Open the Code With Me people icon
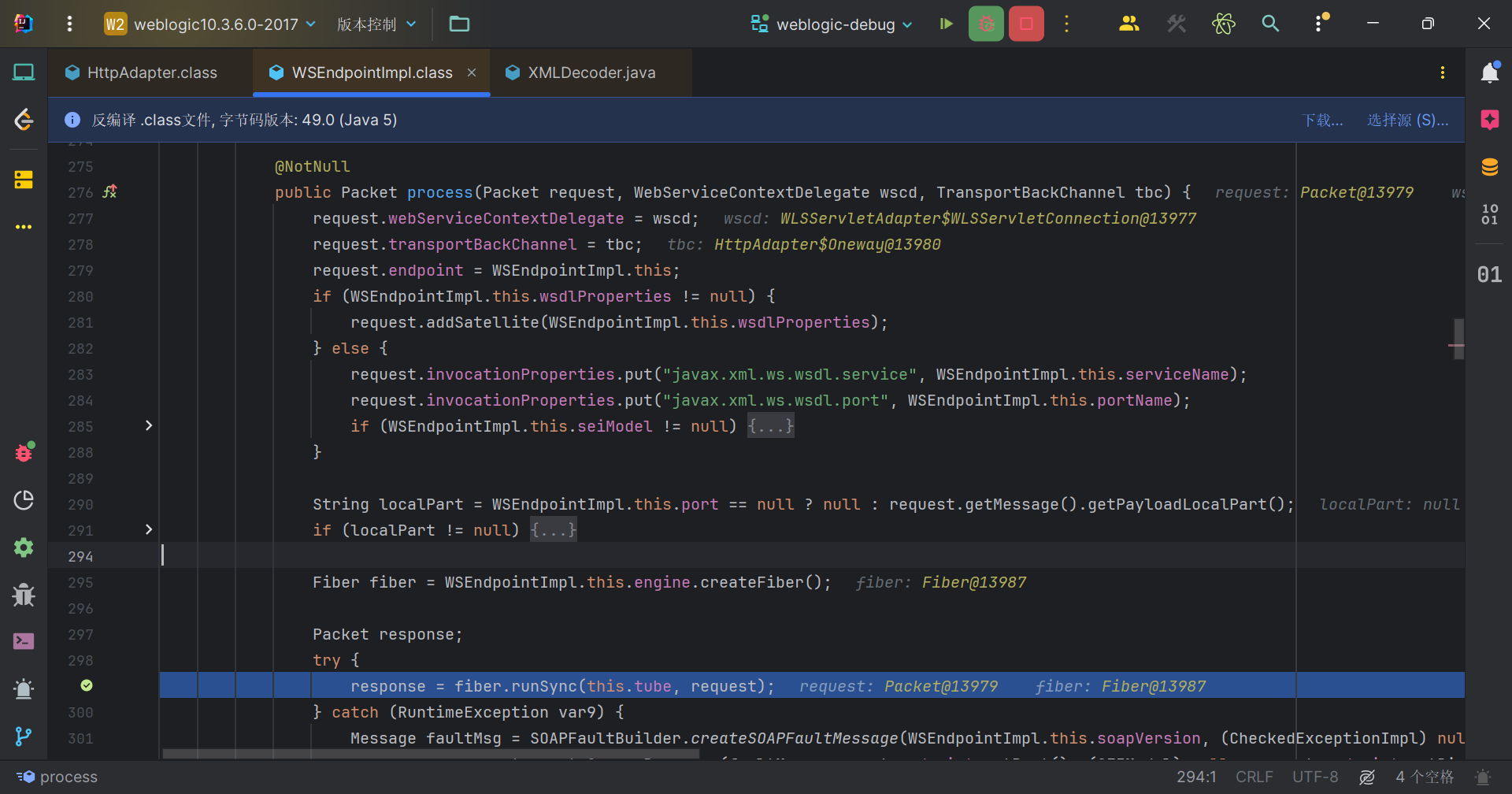 click(1128, 24)
